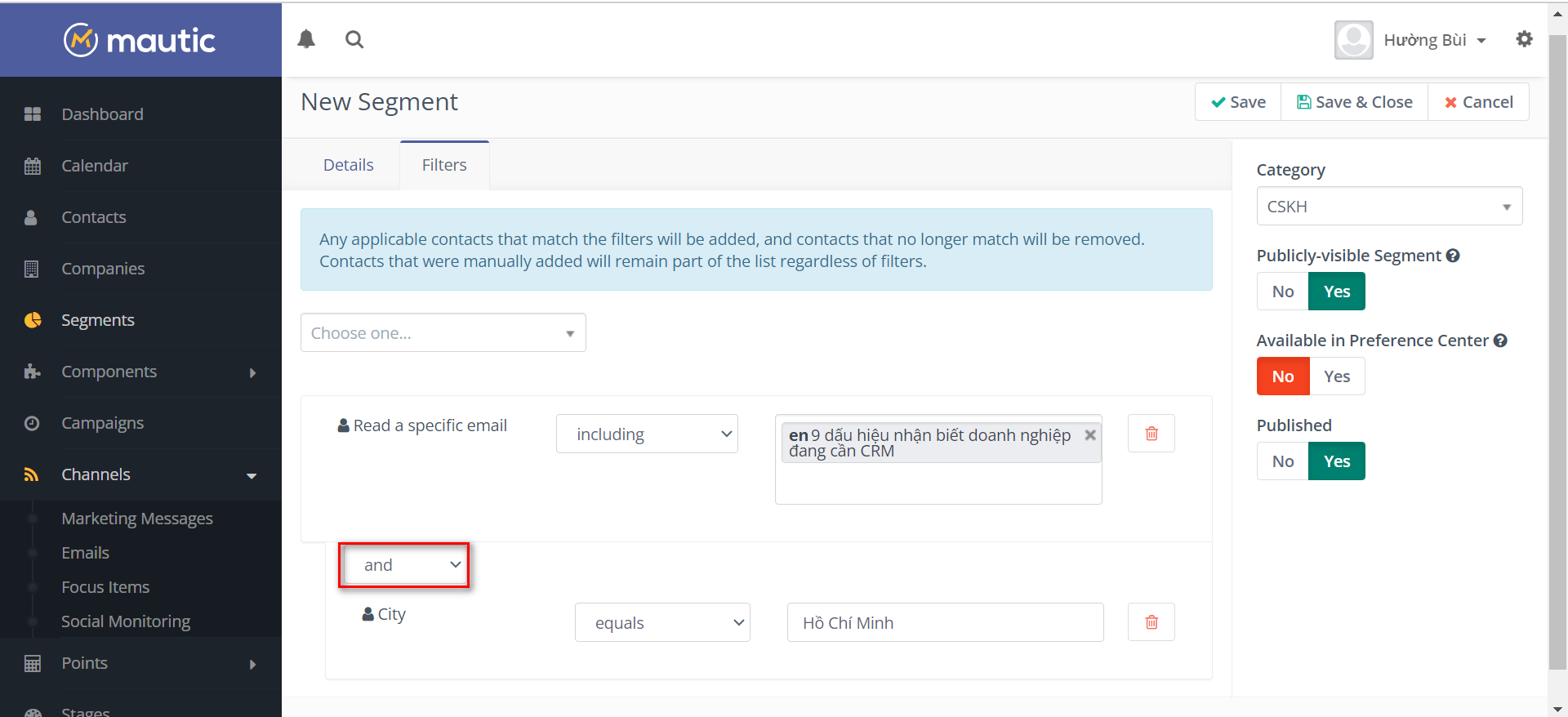This screenshot has width=1568, height=717.
Task: Delete the City filter with trash icon
Action: [x=1151, y=622]
